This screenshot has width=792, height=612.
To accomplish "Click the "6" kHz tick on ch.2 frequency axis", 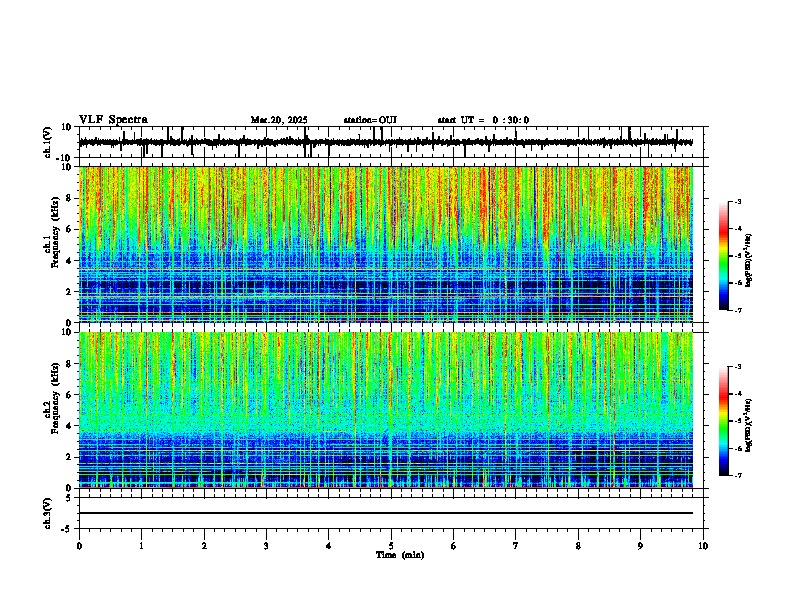I will click(x=70, y=395).
